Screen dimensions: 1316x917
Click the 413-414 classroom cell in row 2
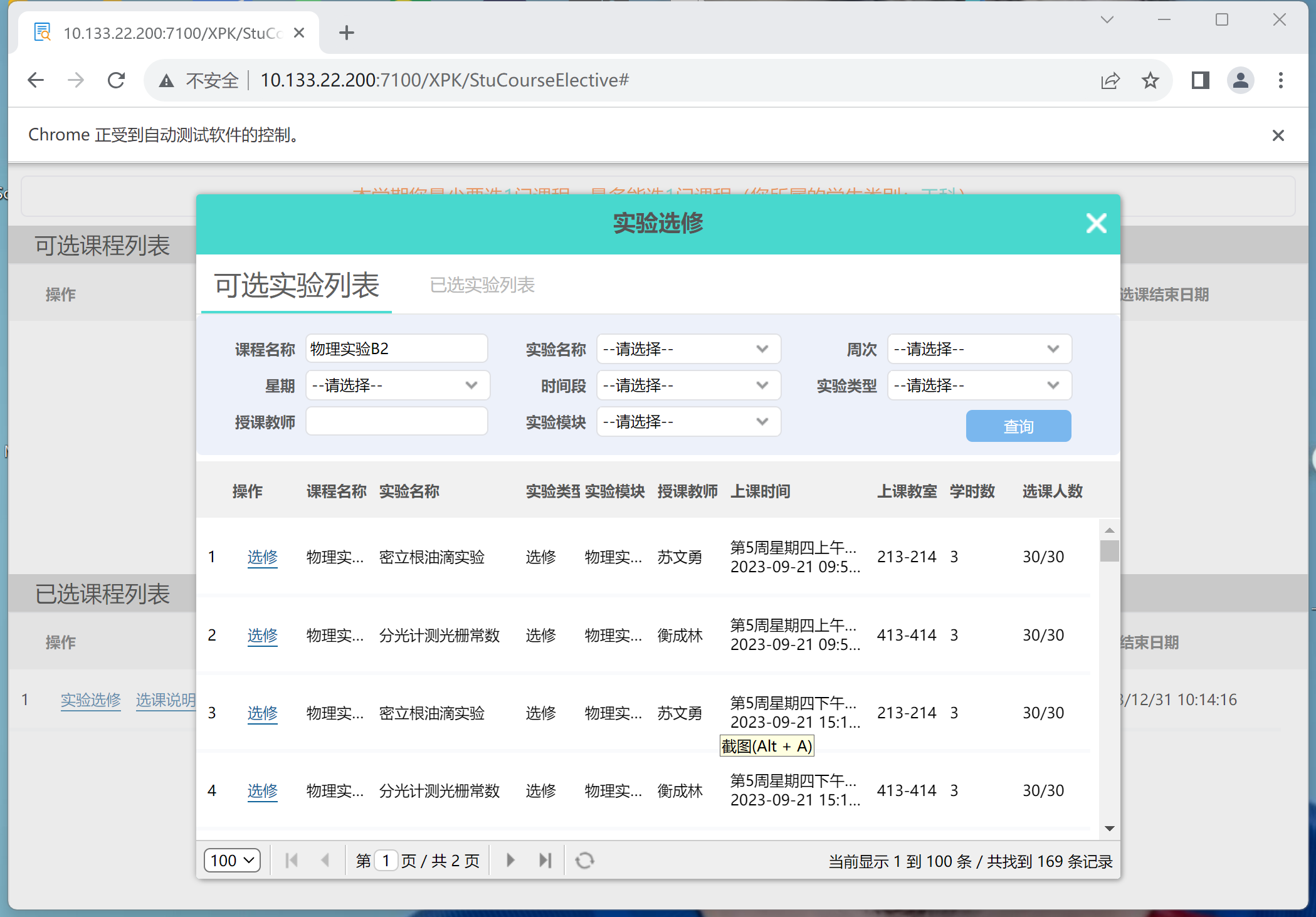pyautogui.click(x=907, y=635)
